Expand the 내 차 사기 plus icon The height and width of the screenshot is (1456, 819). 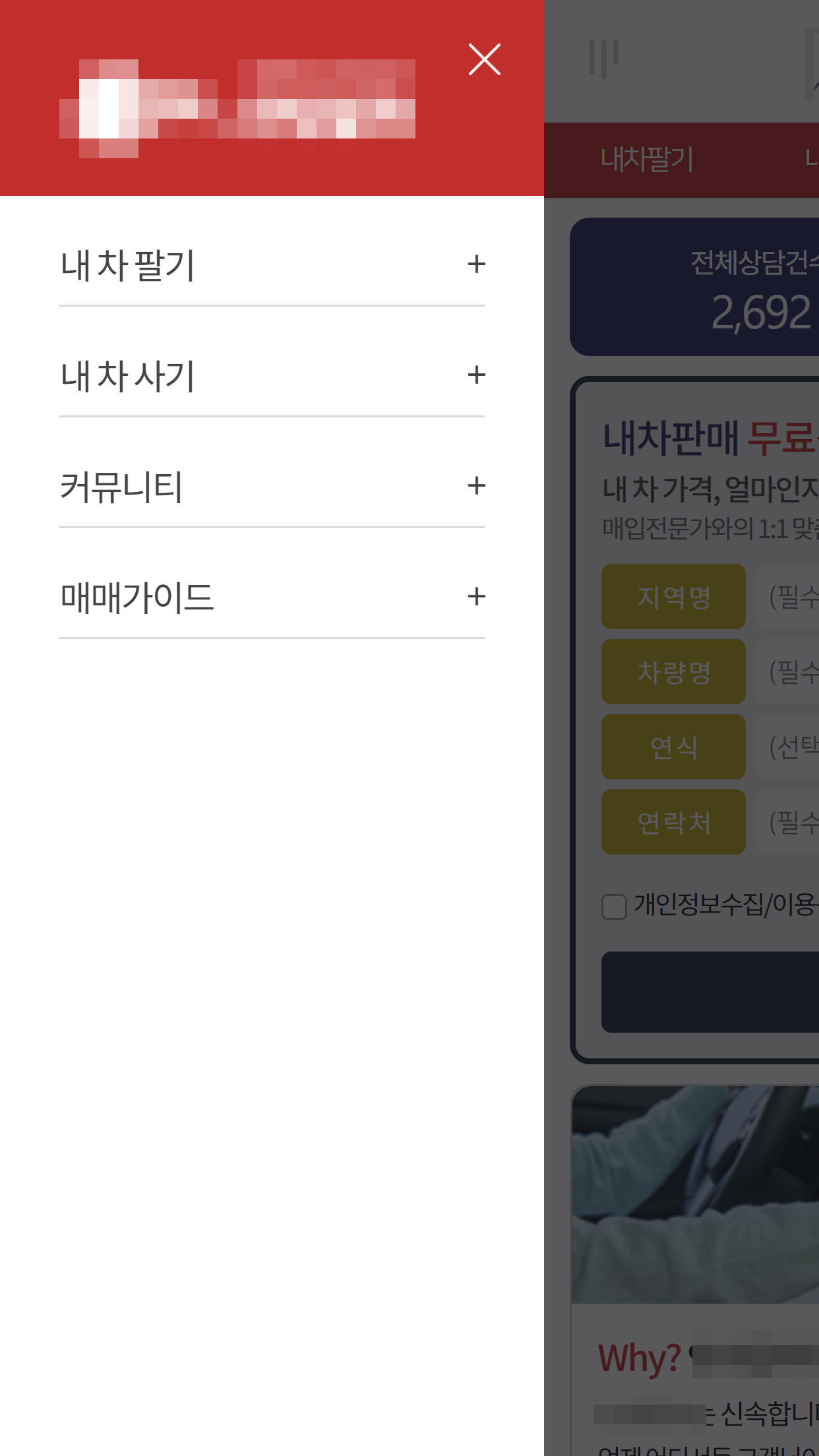coord(476,375)
